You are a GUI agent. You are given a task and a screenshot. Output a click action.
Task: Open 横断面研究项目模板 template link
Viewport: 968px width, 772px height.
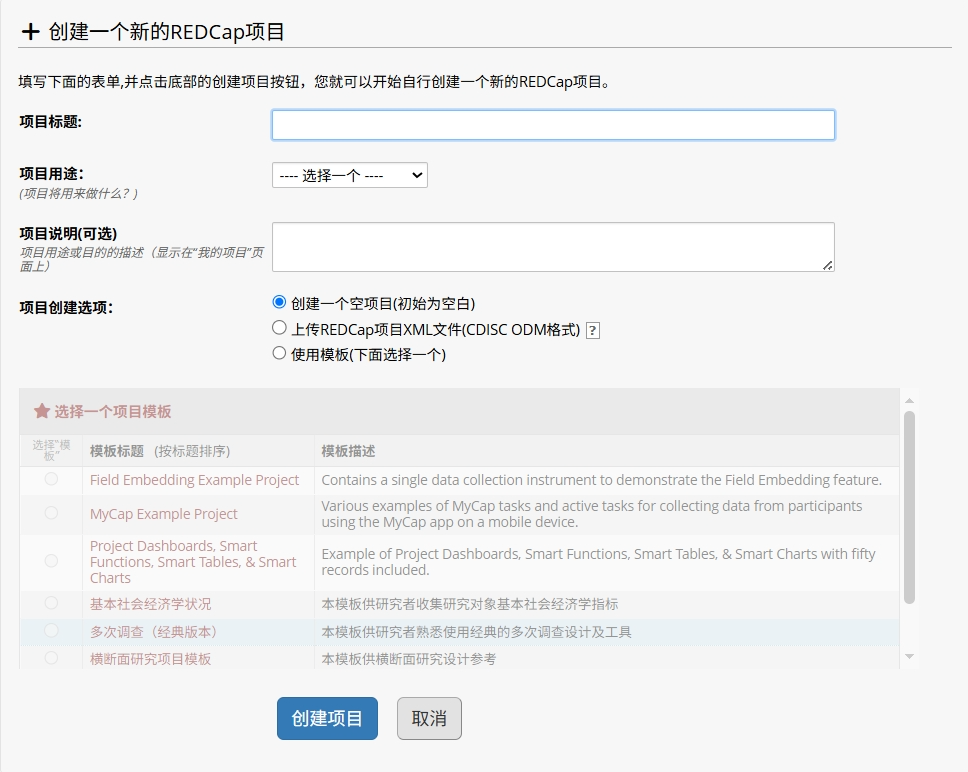tap(151, 659)
